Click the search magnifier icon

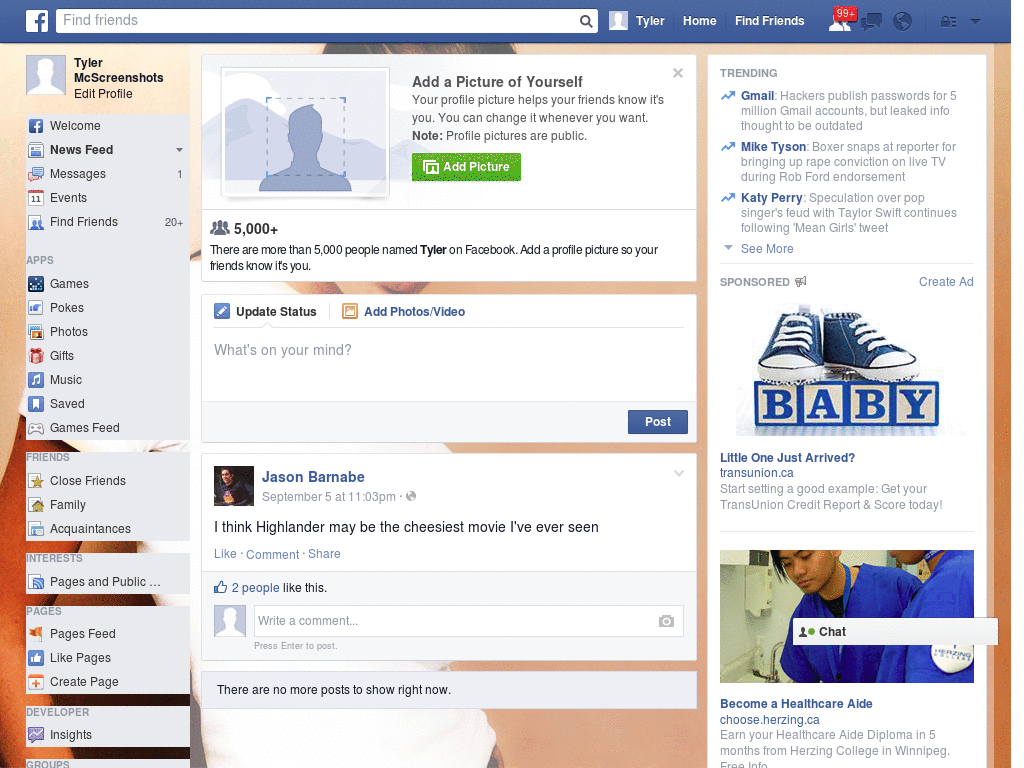586,21
